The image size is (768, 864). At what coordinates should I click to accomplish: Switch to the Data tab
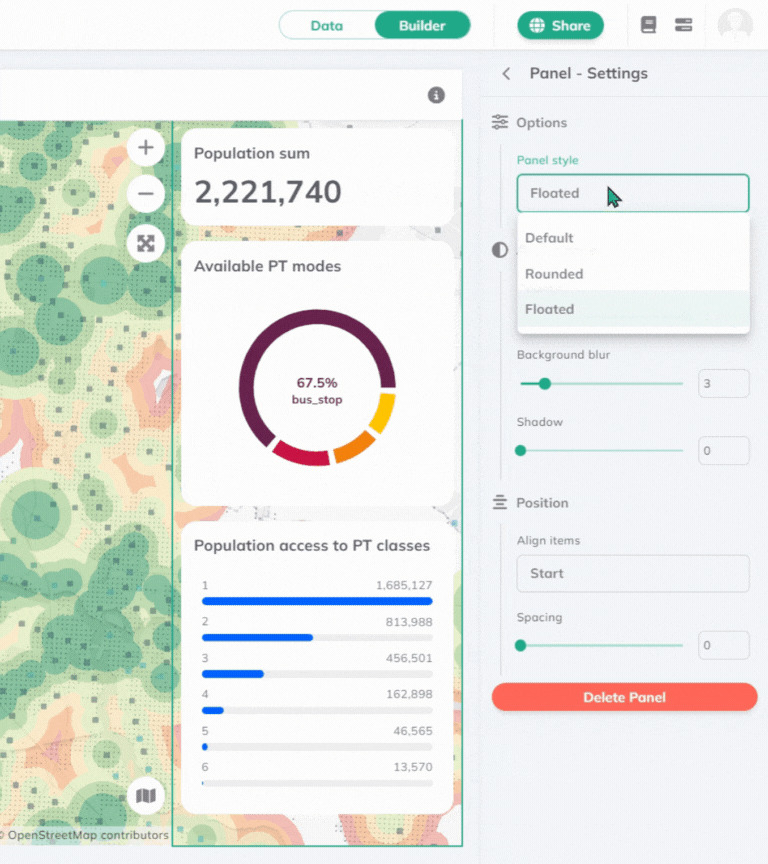(x=327, y=25)
